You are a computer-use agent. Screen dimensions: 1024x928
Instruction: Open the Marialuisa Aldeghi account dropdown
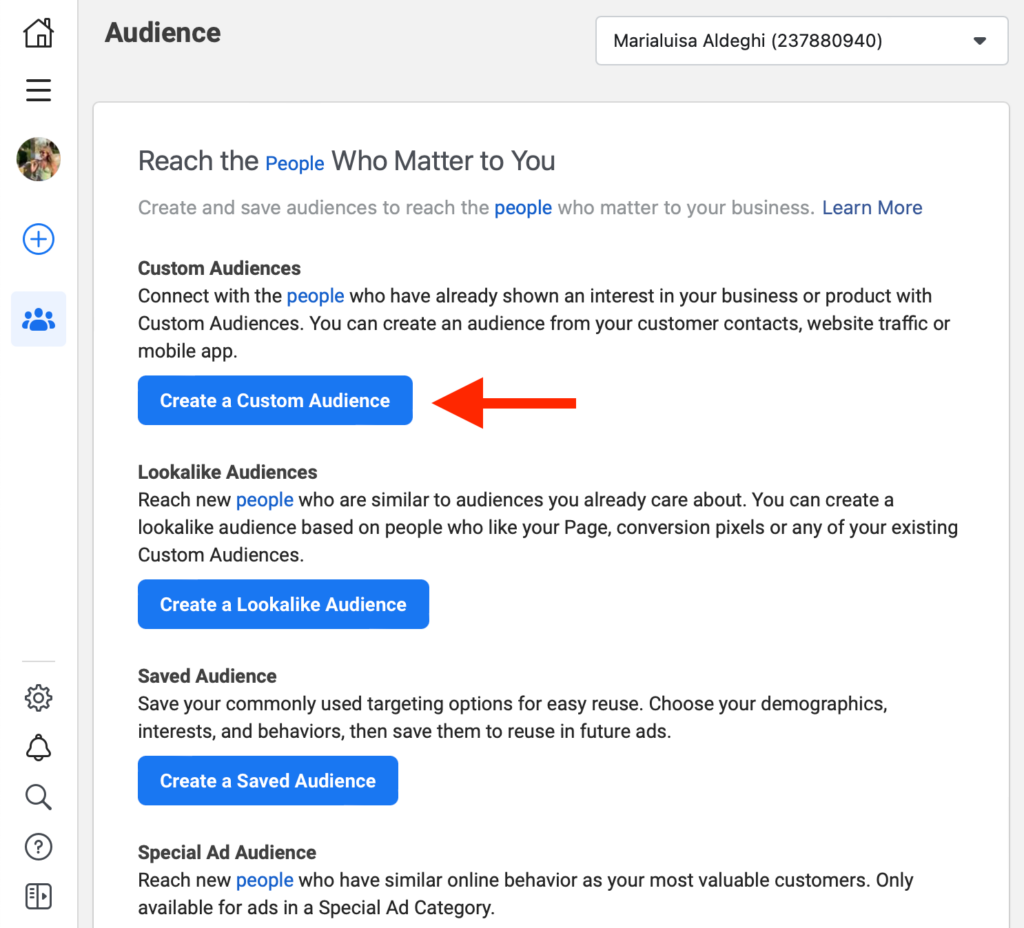[801, 41]
